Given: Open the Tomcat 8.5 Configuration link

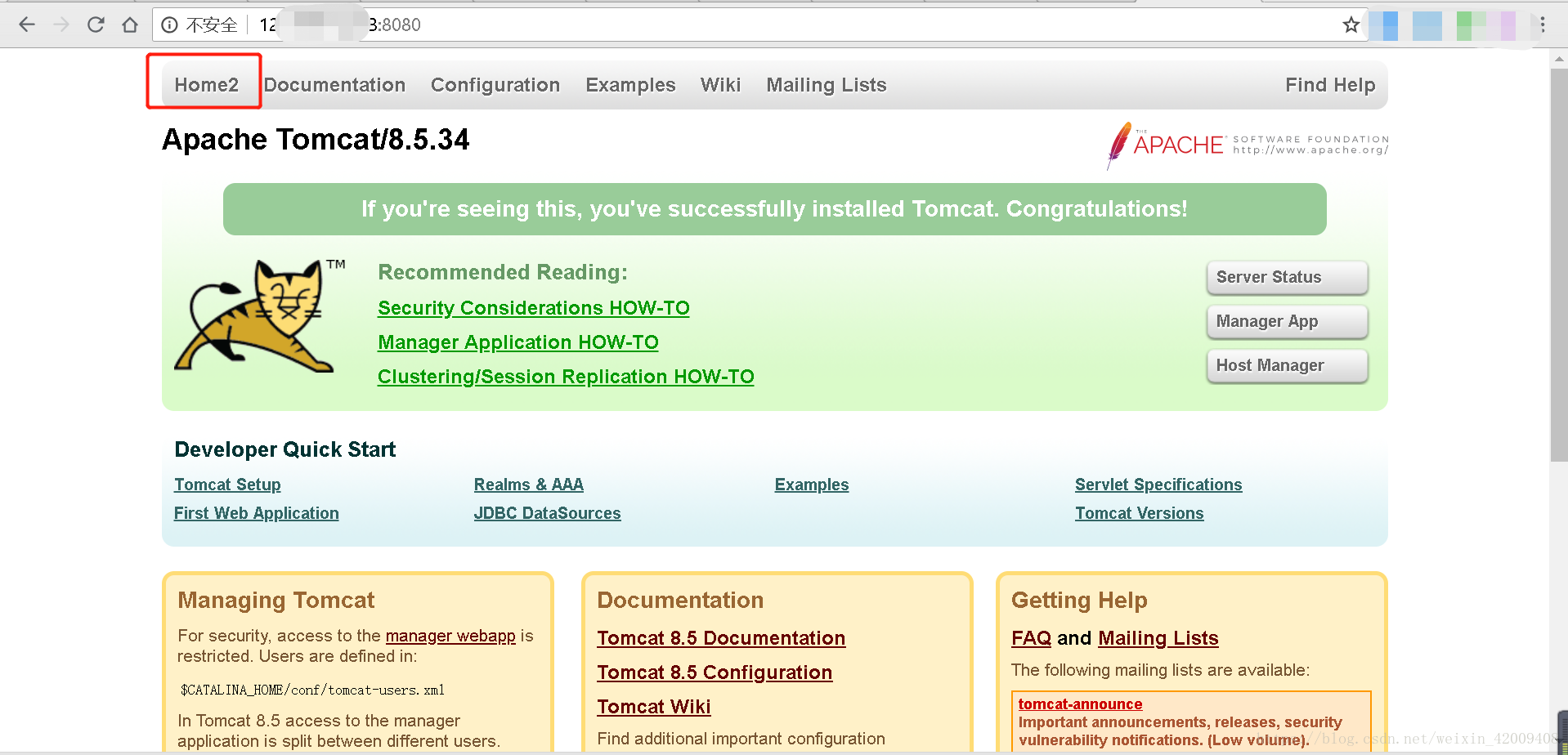Looking at the screenshot, I should pyautogui.click(x=715, y=672).
